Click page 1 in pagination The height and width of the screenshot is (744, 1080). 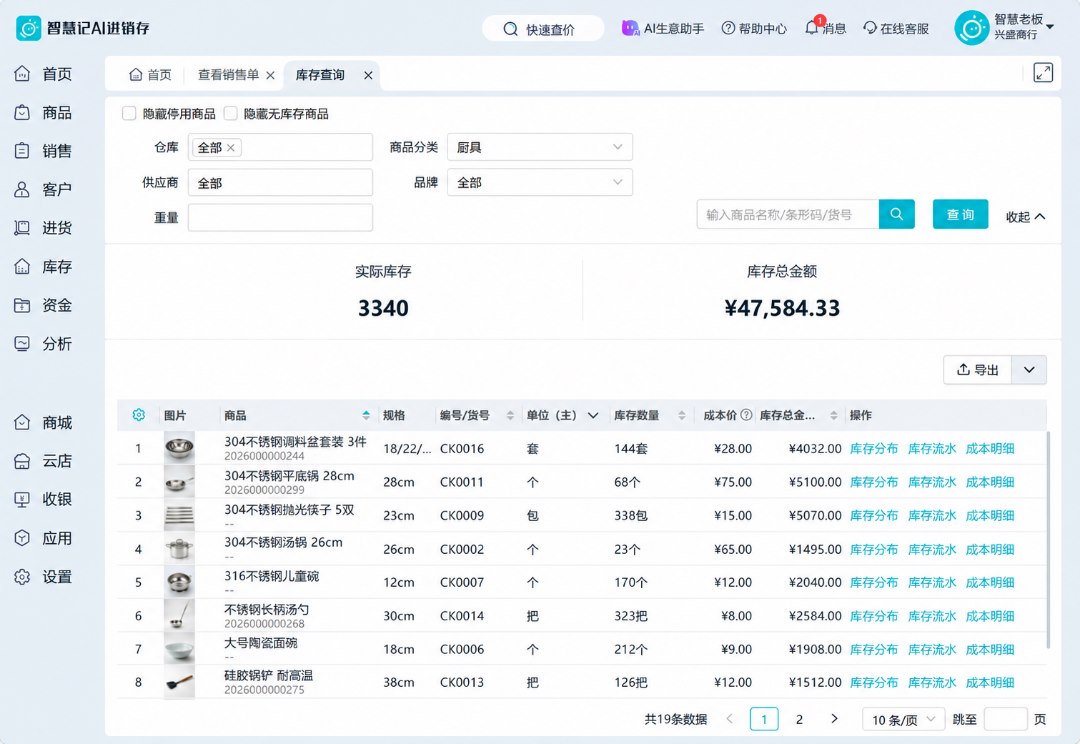pos(764,719)
